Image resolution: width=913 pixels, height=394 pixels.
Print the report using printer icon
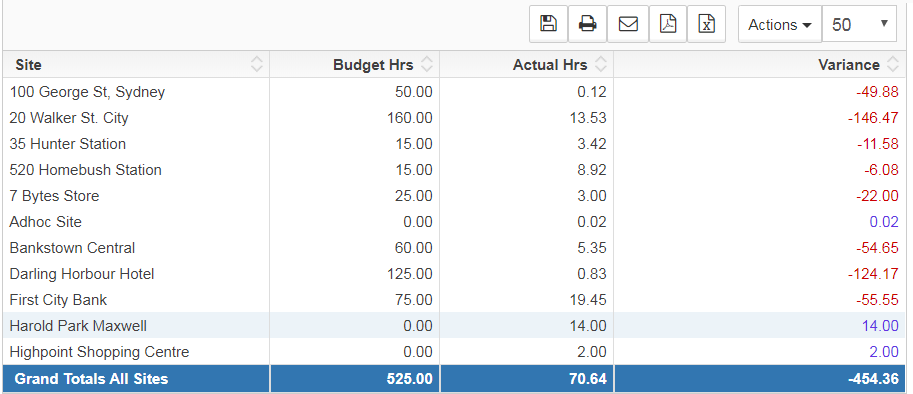pos(587,24)
